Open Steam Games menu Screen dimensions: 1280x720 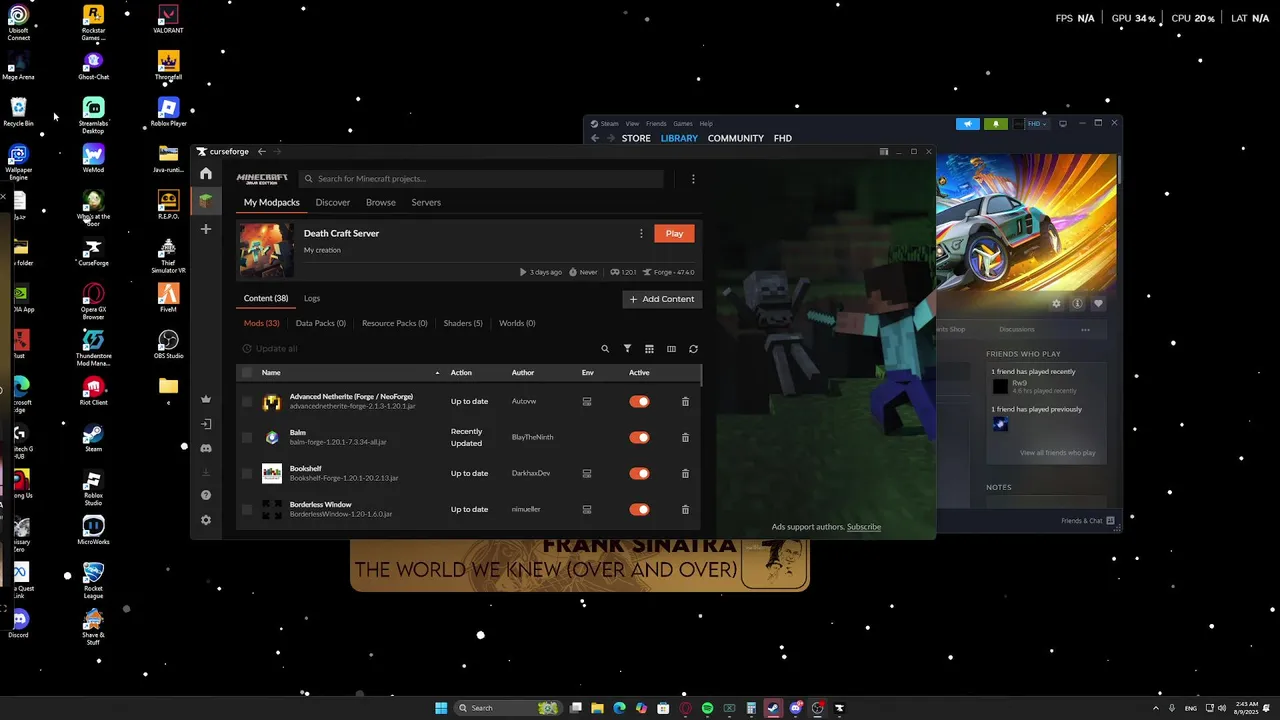[x=683, y=124]
